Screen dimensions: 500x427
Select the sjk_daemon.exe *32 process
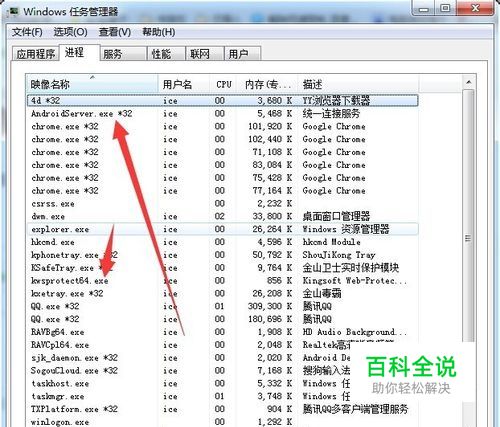(223, 358)
